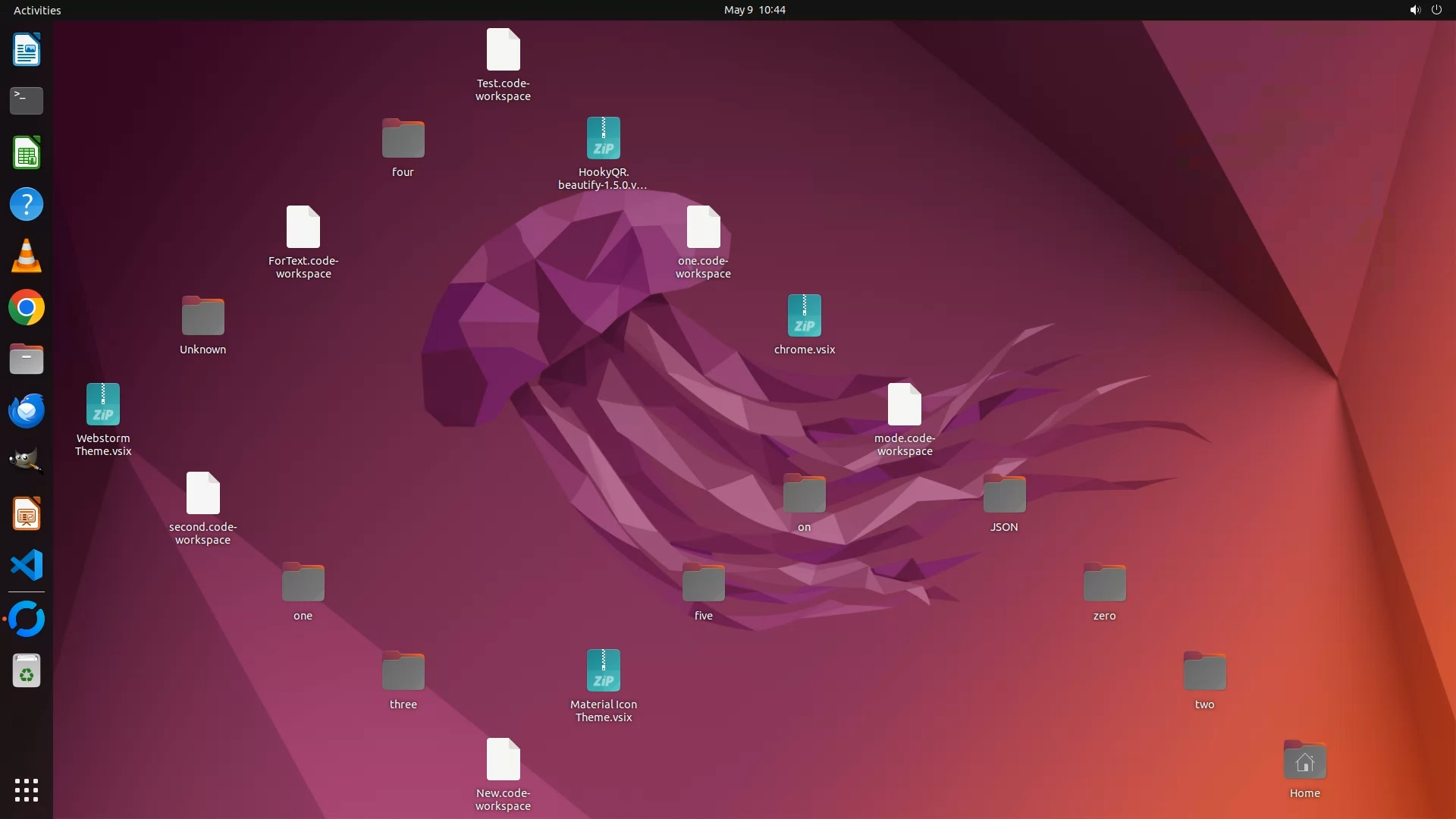Open Google Chrome from the dock
Image resolution: width=1456 pixels, height=819 pixels.
tap(27, 308)
